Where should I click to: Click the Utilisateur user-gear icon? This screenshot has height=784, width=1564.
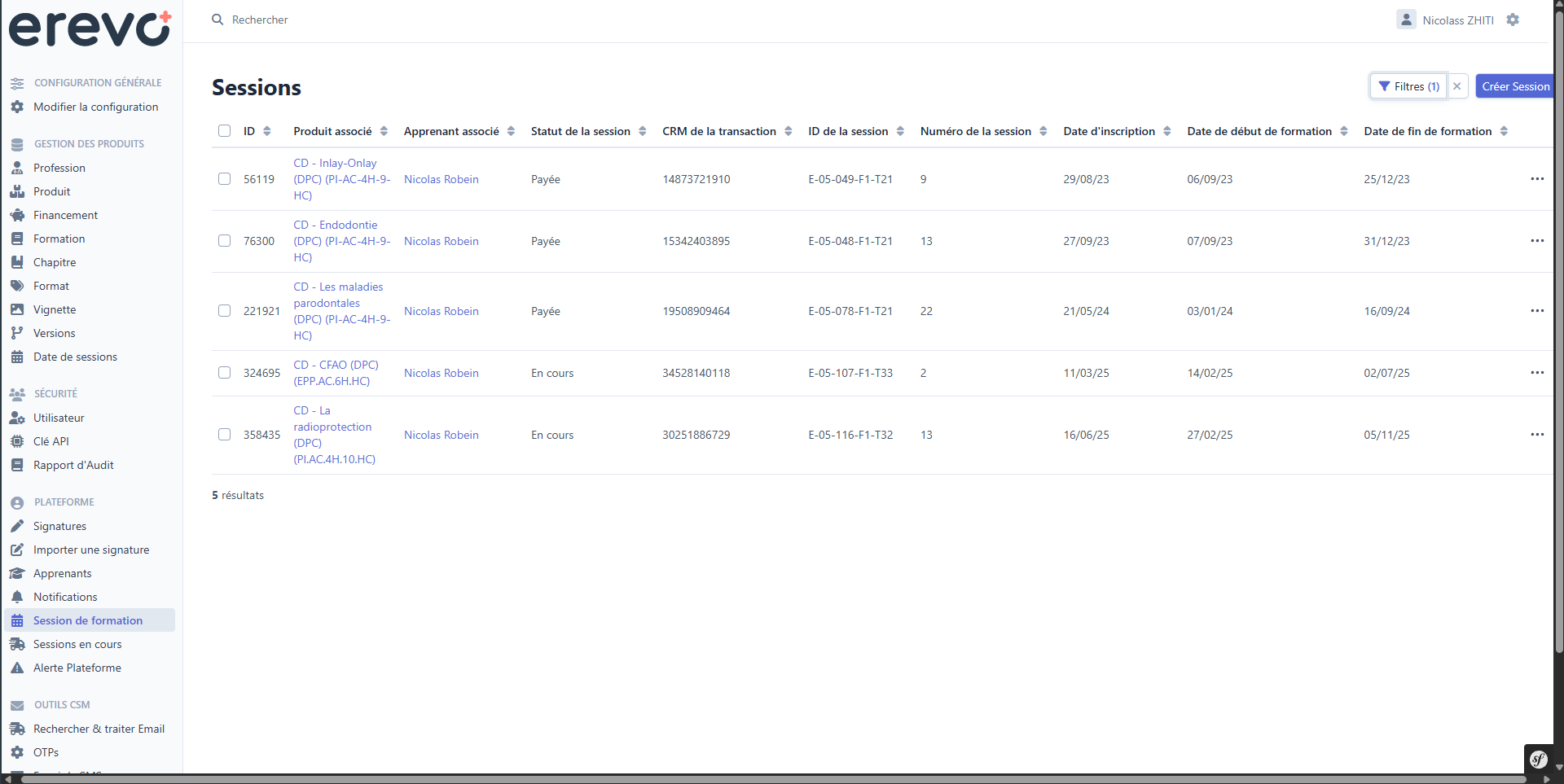click(17, 418)
